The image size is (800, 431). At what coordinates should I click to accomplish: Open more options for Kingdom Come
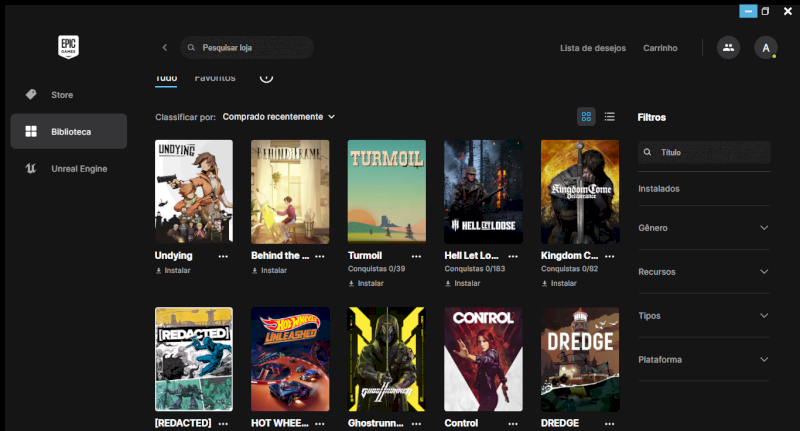609,256
